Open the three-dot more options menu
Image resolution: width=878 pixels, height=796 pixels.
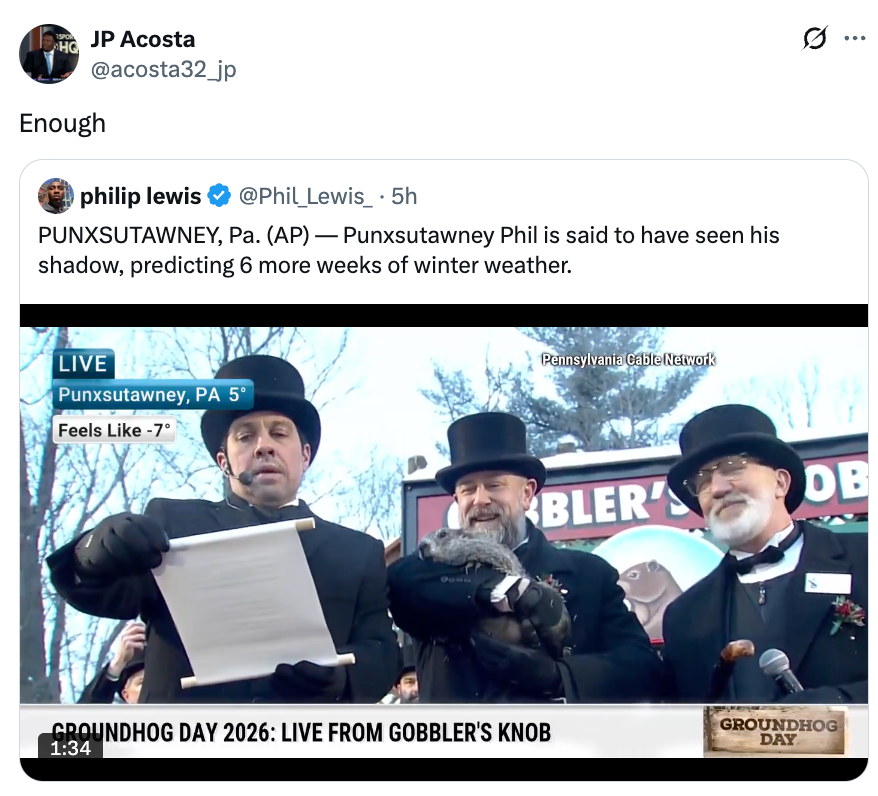coord(854,39)
